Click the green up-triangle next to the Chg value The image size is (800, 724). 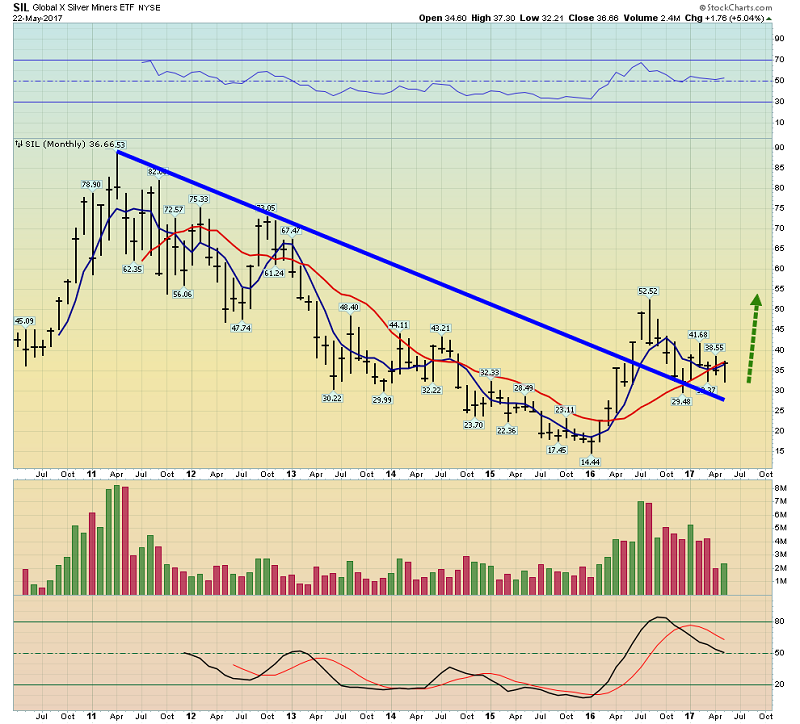click(769, 19)
